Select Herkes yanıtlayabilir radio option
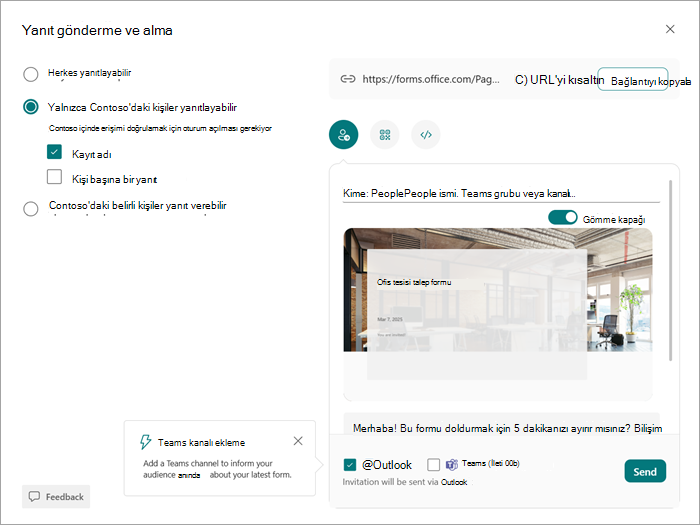Viewport: 700px width, 525px height. [x=31, y=74]
